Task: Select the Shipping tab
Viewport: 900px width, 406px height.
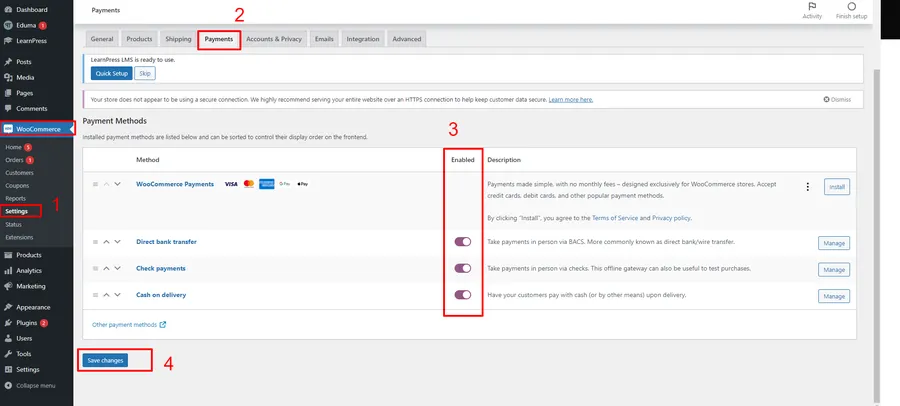Action: coord(179,39)
